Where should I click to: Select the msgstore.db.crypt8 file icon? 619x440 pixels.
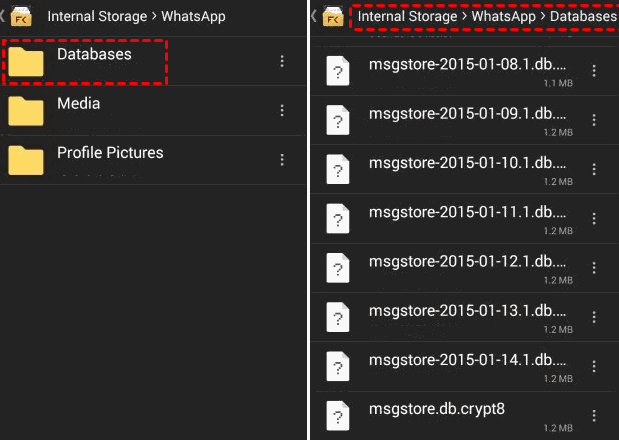click(x=340, y=413)
